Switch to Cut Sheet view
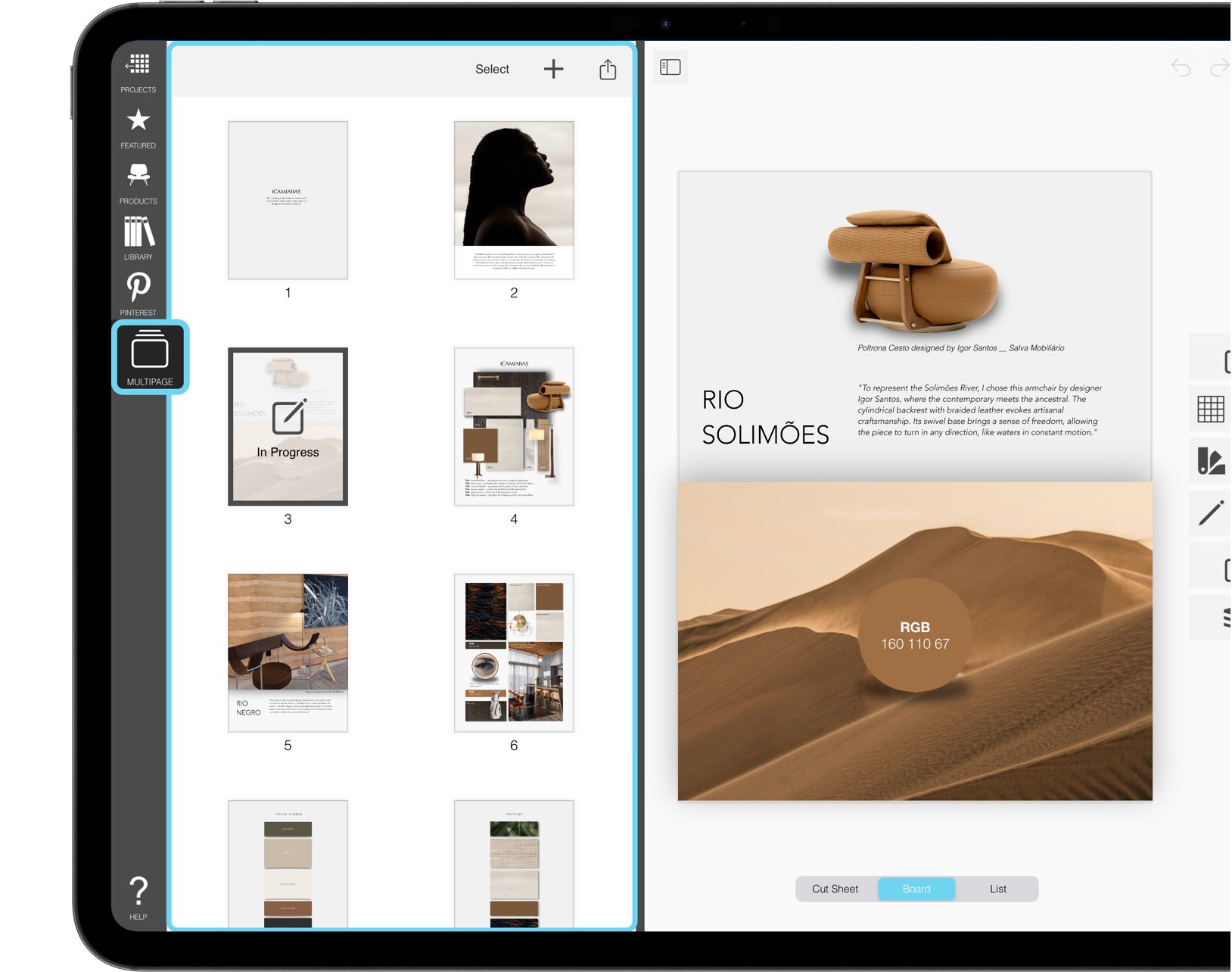This screenshot has height=972, width=1232. point(834,889)
